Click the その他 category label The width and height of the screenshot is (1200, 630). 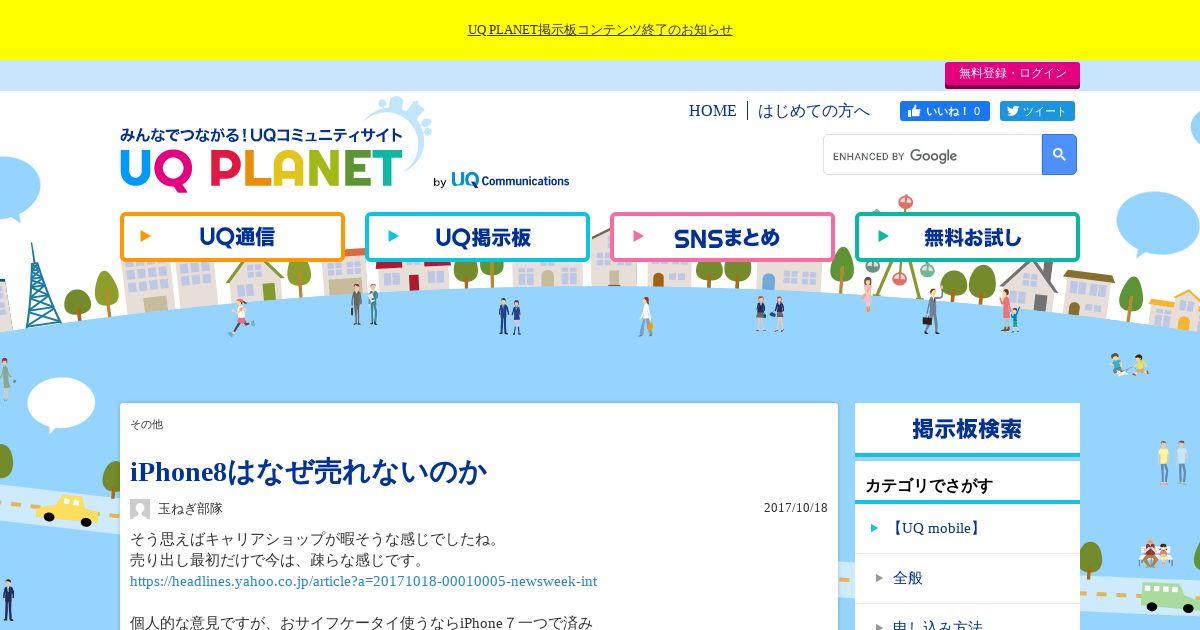click(x=146, y=424)
